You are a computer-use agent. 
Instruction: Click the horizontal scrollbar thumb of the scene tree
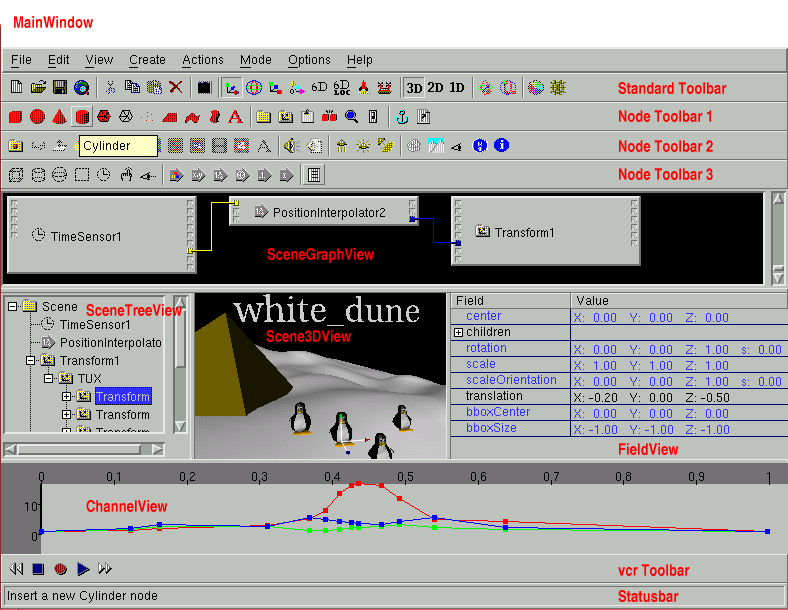[79, 449]
